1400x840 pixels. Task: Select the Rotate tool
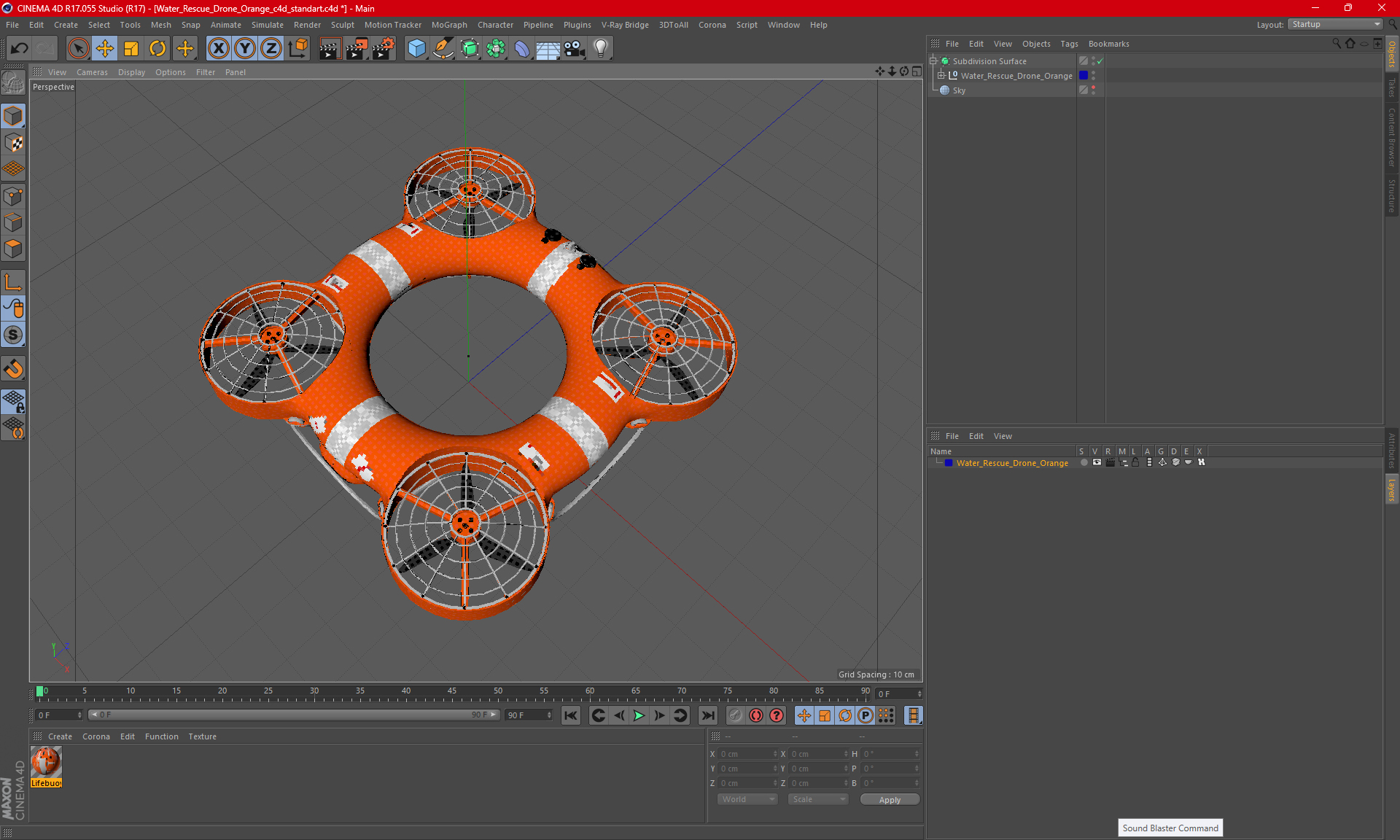157,49
